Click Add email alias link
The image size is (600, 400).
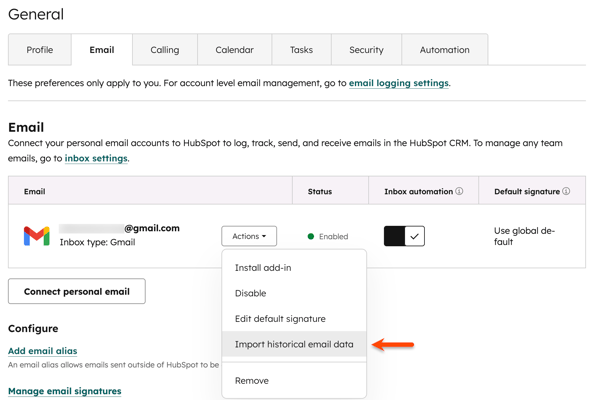tap(42, 351)
